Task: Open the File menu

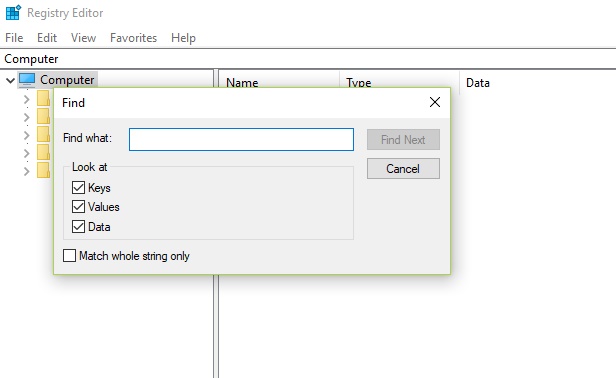Action: [x=14, y=38]
